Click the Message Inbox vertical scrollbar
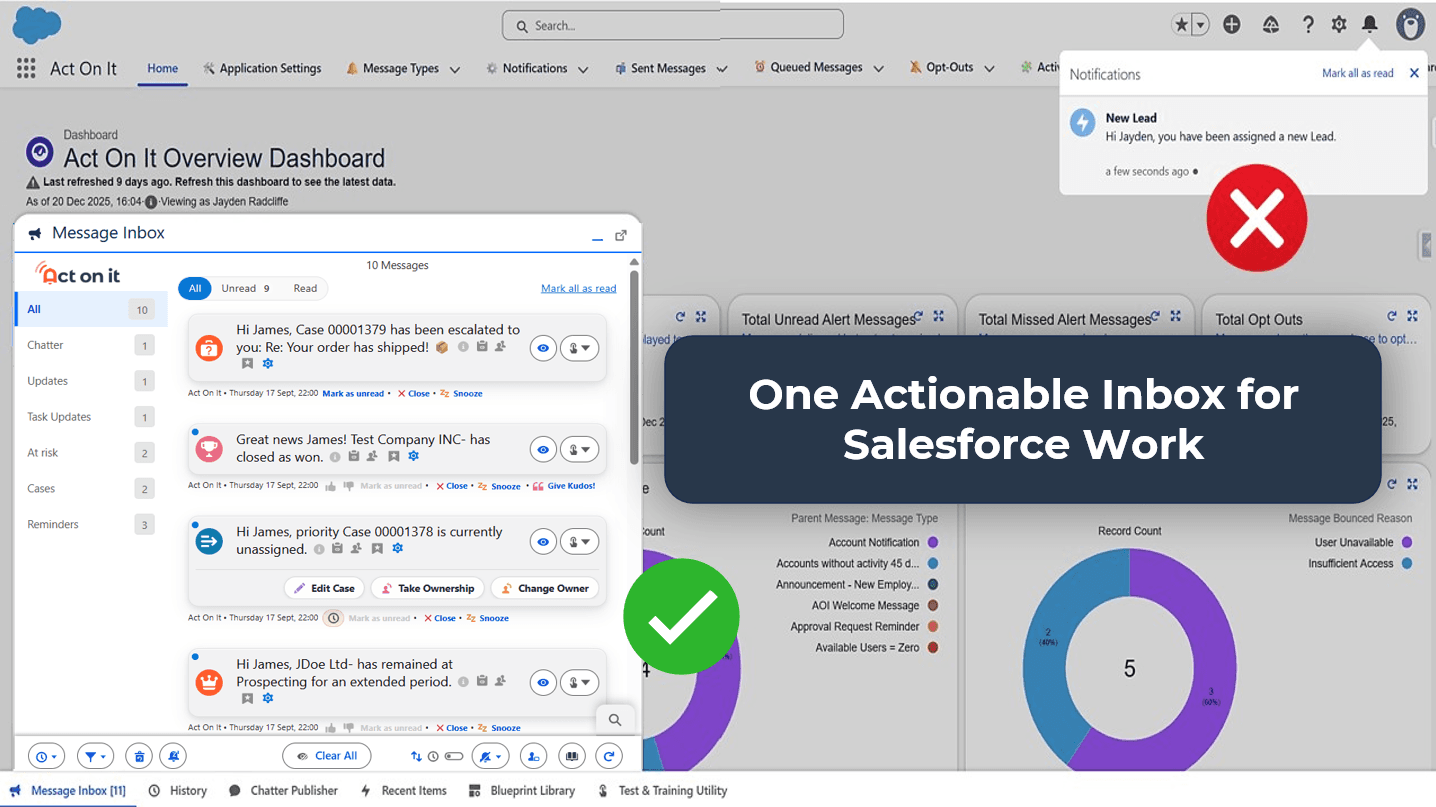 634,368
